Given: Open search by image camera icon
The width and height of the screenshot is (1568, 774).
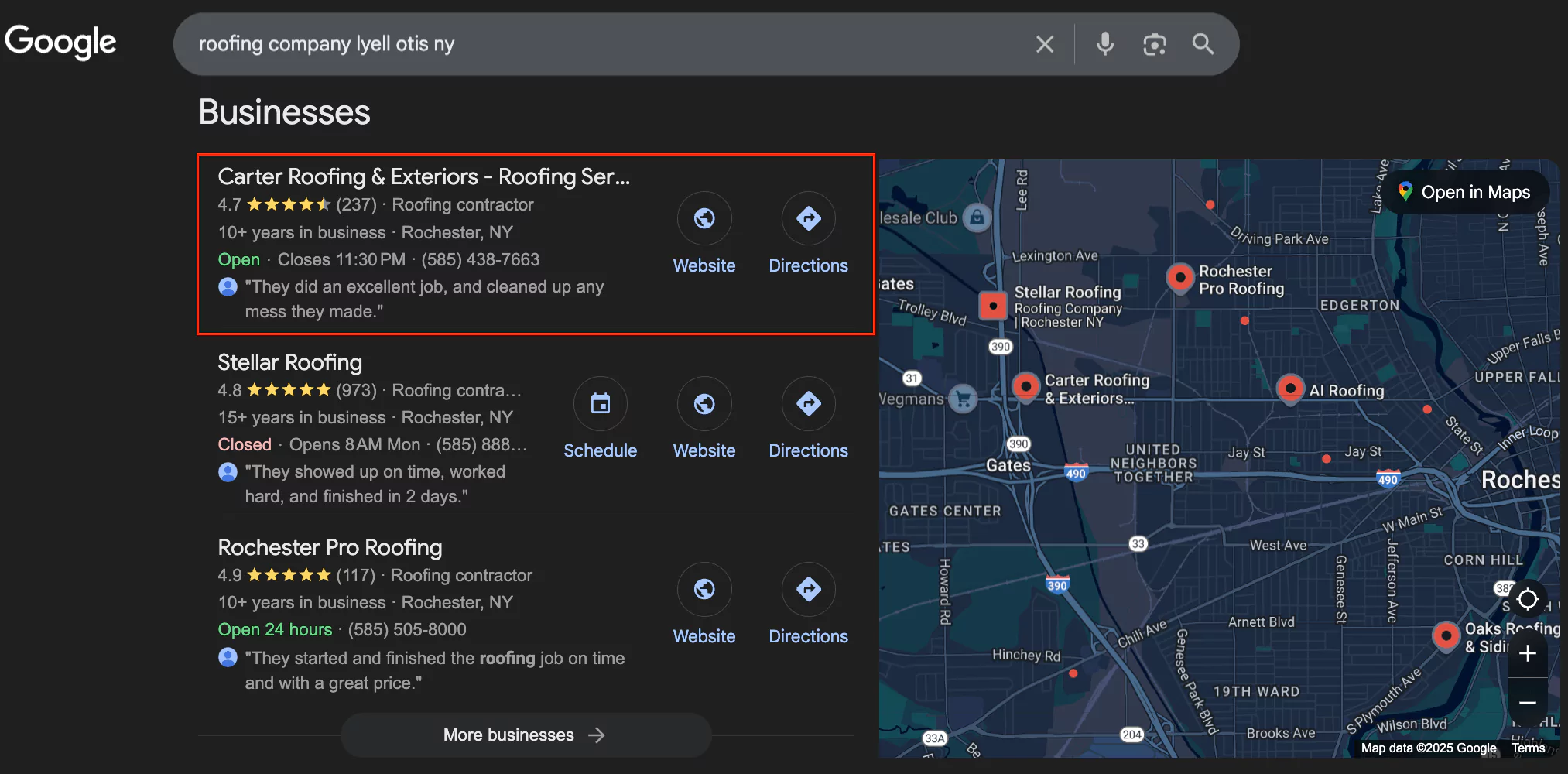Looking at the screenshot, I should [x=1155, y=44].
